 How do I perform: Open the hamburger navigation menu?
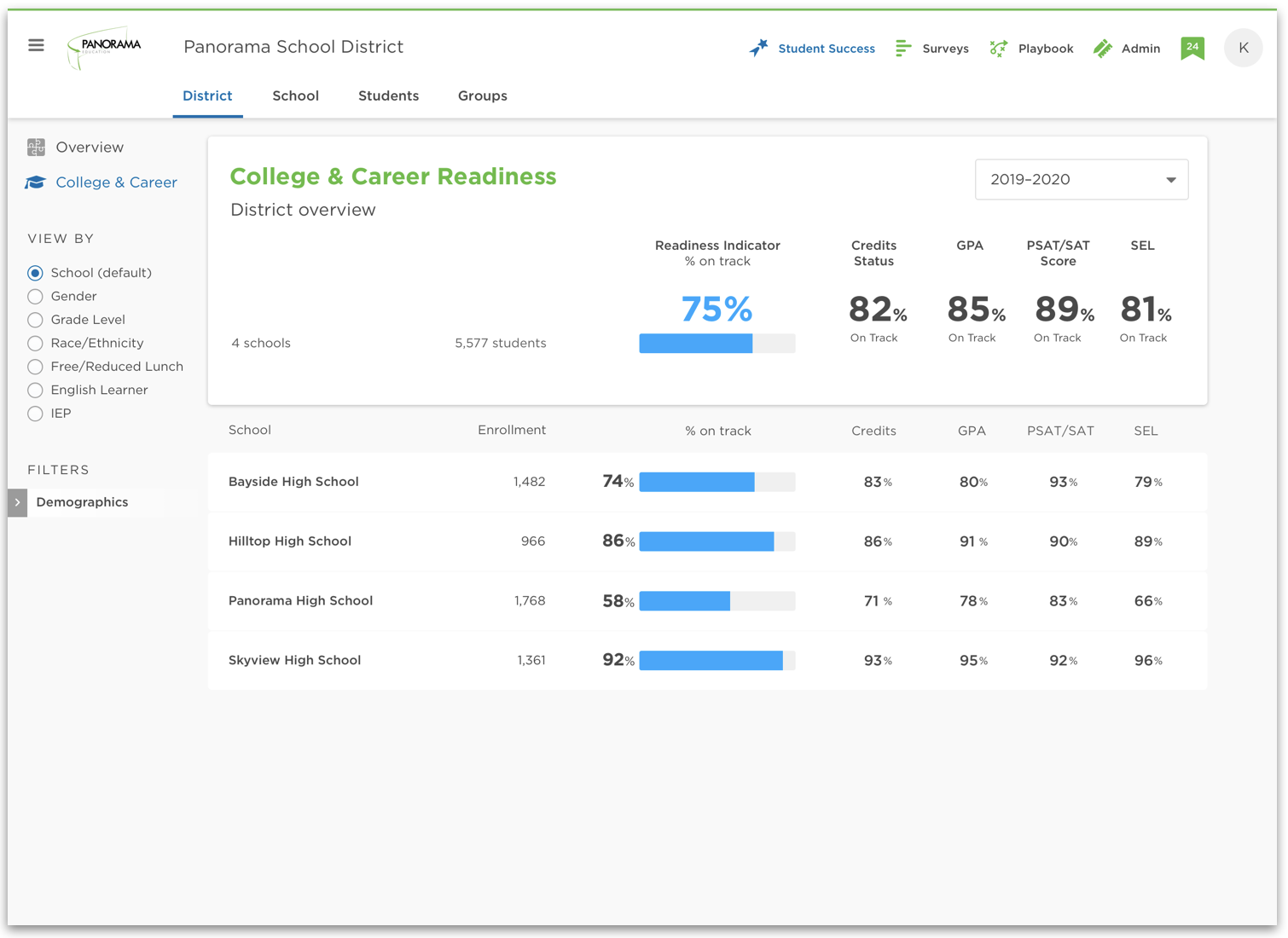[x=36, y=45]
